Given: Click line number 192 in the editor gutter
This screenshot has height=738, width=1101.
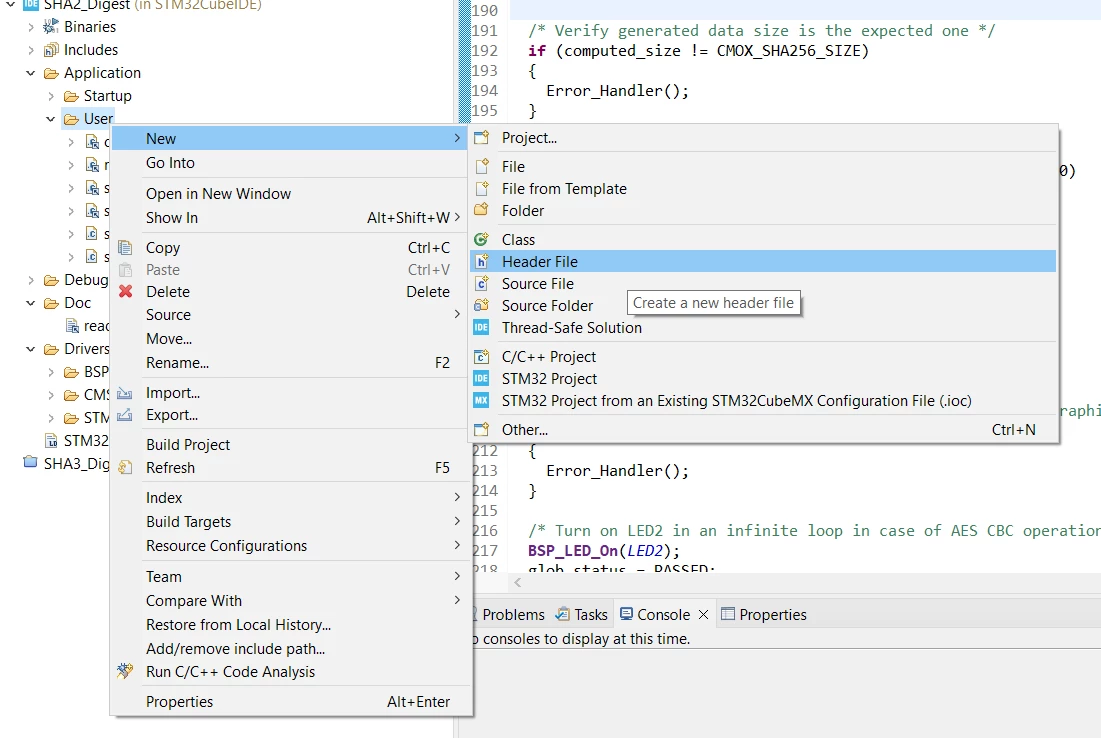Looking at the screenshot, I should click(x=484, y=51).
